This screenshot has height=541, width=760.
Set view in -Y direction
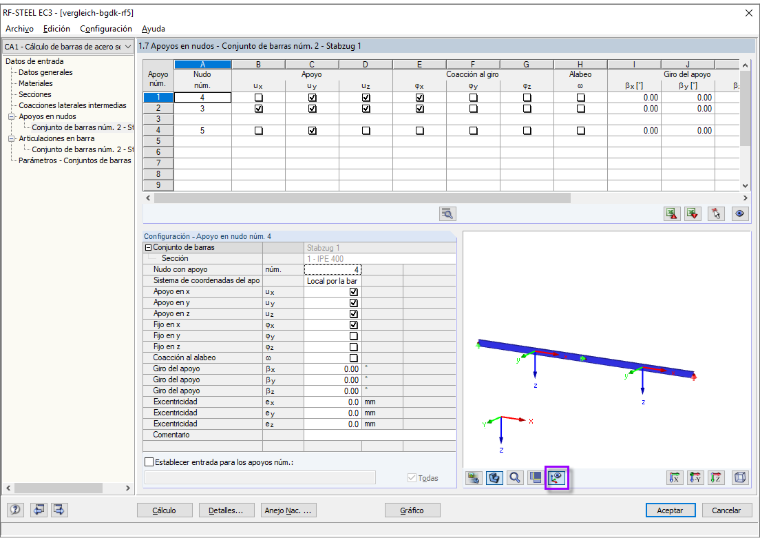tap(696, 478)
